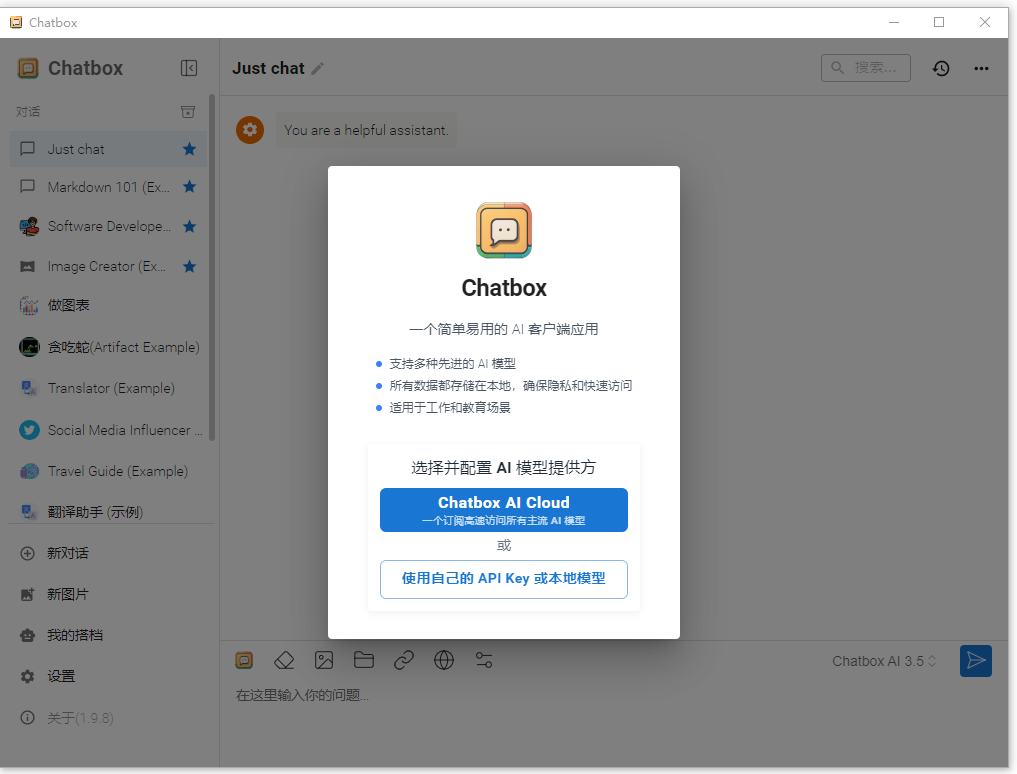Toggle star on Software Developer conversation
1017x774 pixels.
coord(189,226)
